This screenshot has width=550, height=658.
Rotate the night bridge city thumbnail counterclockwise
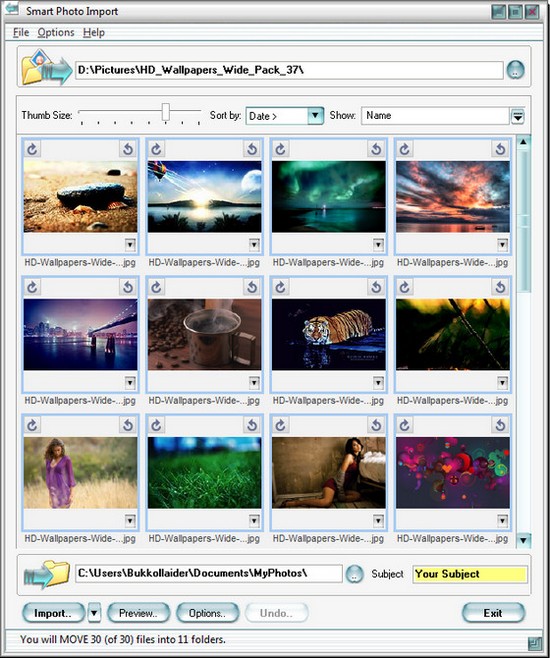tap(128, 287)
